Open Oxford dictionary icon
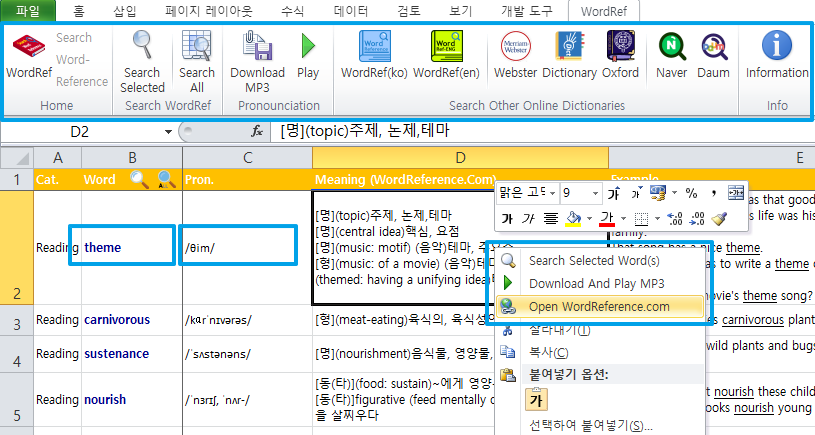815x435 pixels. coord(620,46)
